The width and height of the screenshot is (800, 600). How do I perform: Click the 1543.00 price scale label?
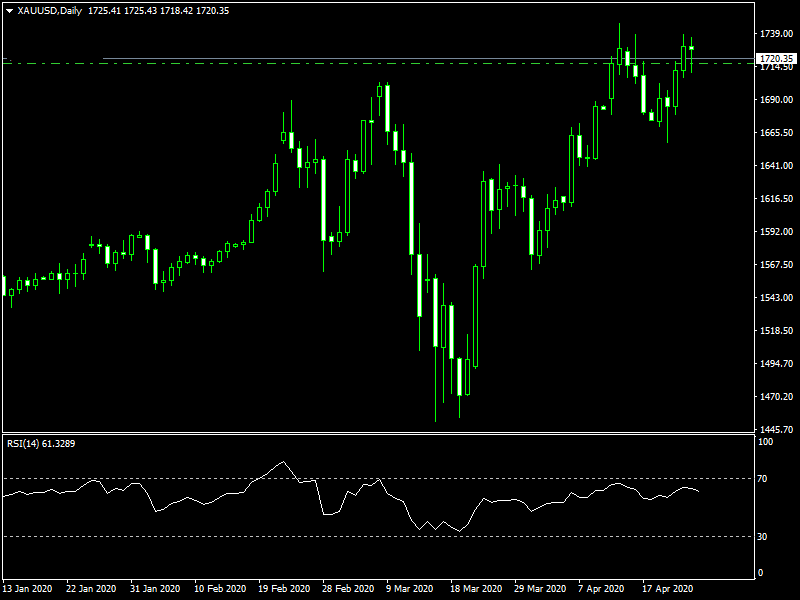pyautogui.click(x=777, y=297)
